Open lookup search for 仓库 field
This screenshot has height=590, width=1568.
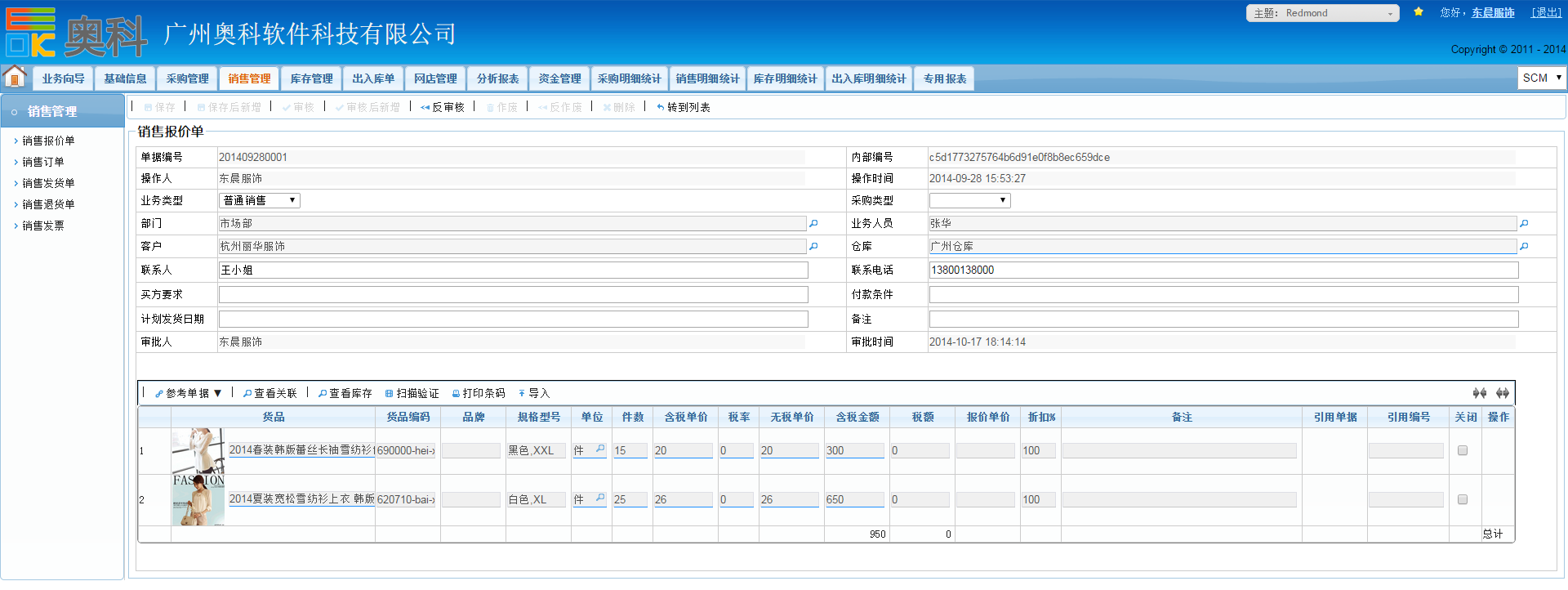click(1524, 246)
